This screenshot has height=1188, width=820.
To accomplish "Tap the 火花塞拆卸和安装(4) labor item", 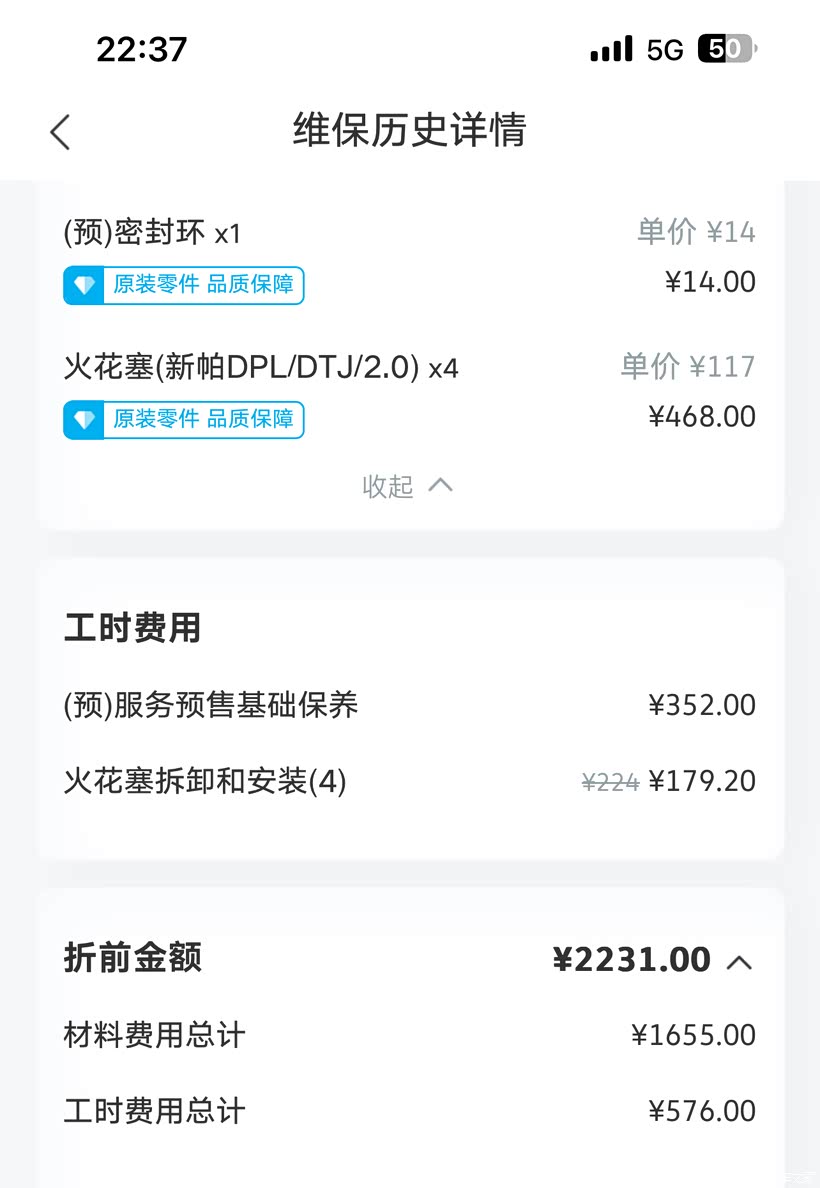I will 205,781.
